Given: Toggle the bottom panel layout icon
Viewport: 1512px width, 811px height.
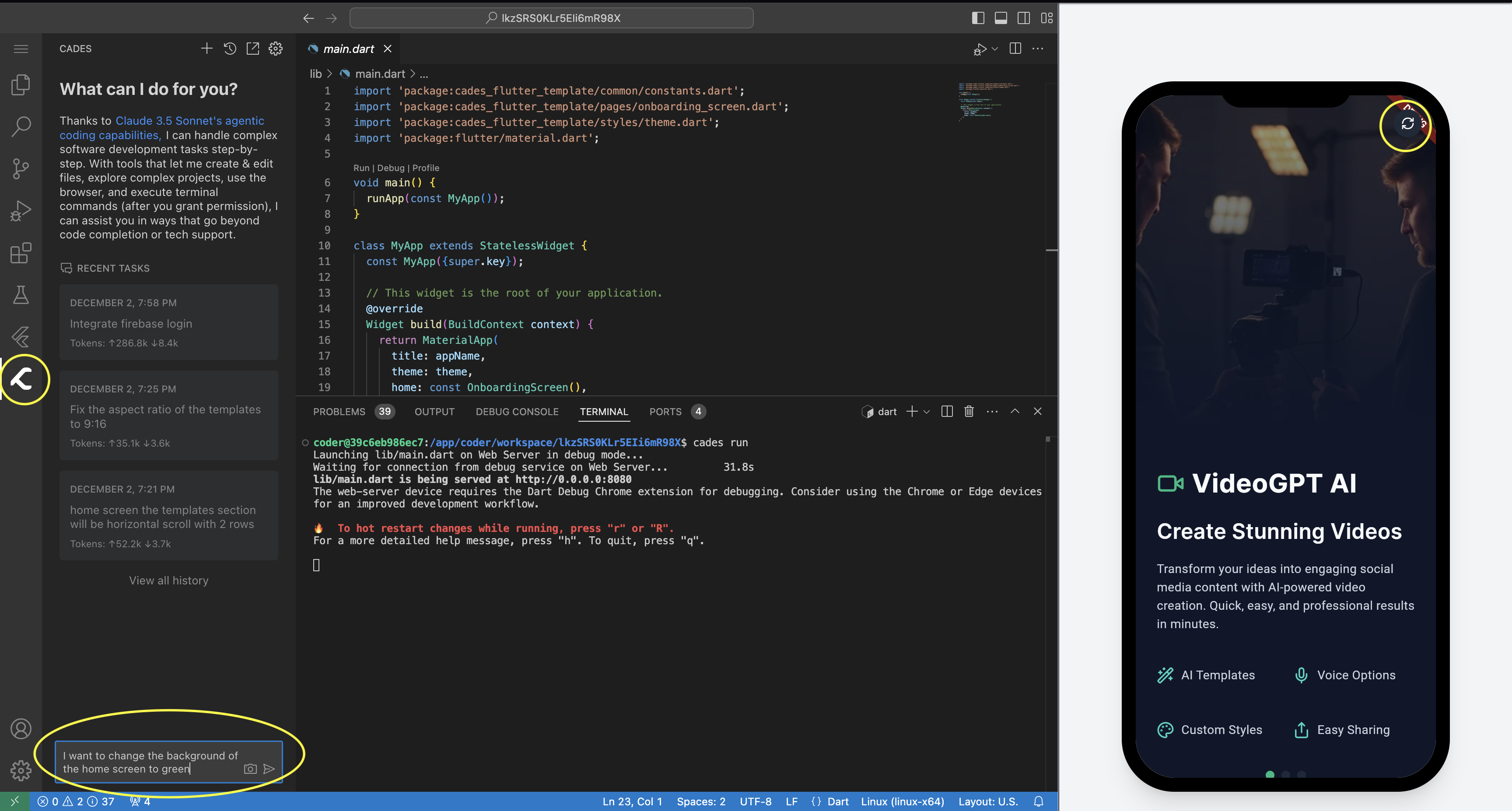Looking at the screenshot, I should [x=1001, y=18].
